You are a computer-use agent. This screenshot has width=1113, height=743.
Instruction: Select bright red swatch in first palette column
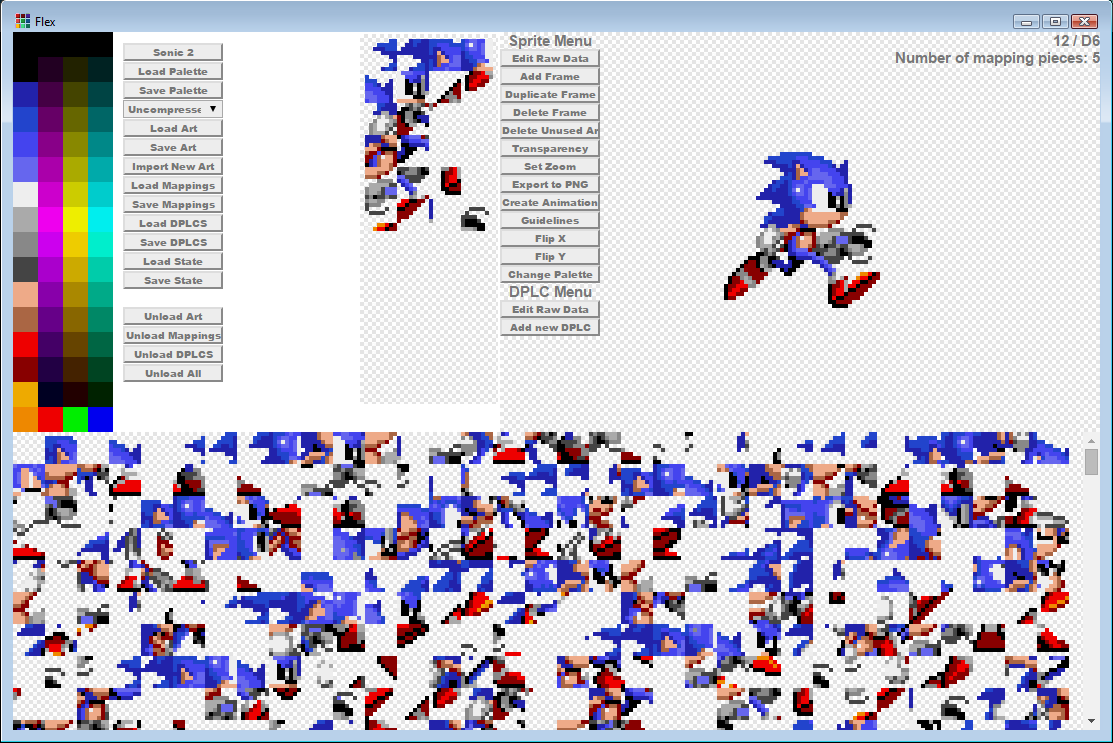(x=26, y=345)
